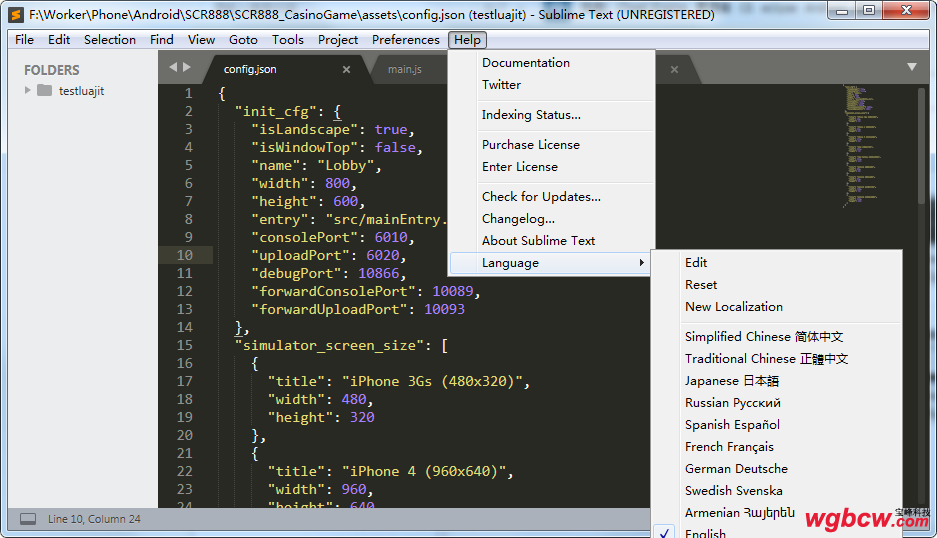Select Japanese 日本語 as the language
Viewport: 937px width, 538px height.
731,381
